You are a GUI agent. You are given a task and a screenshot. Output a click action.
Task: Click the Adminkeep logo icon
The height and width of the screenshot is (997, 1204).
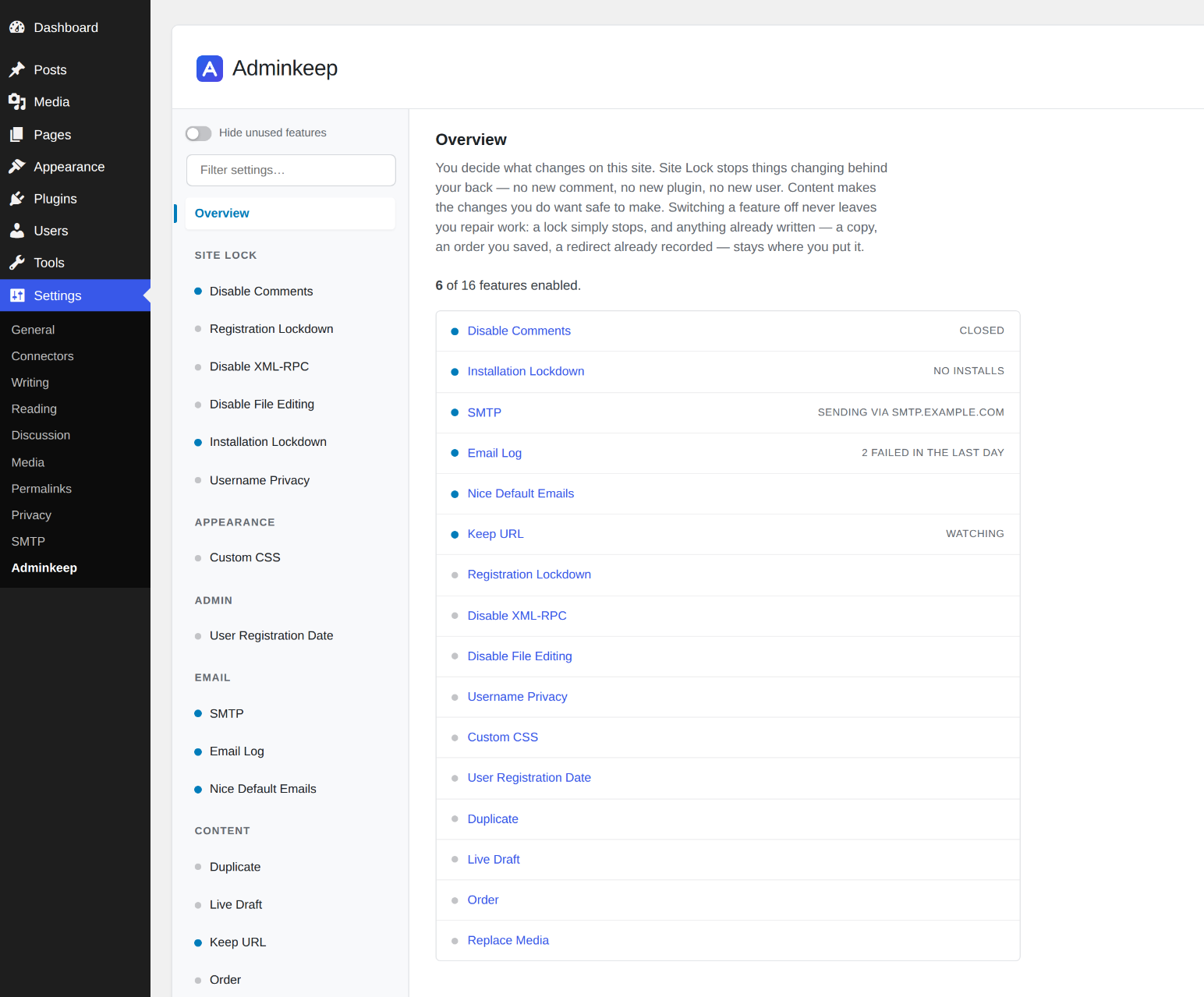tap(209, 69)
